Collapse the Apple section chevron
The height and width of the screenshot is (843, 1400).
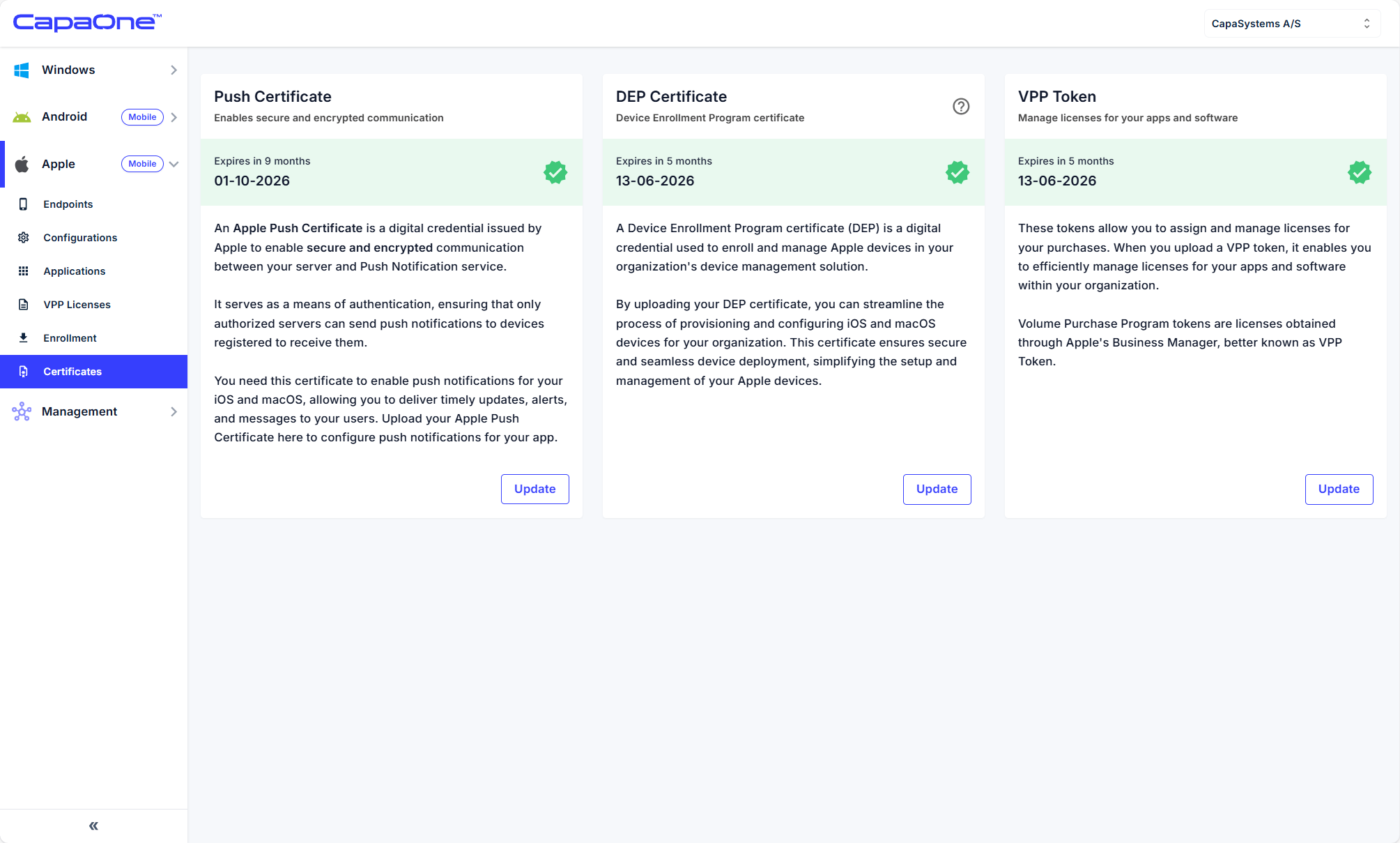point(174,164)
